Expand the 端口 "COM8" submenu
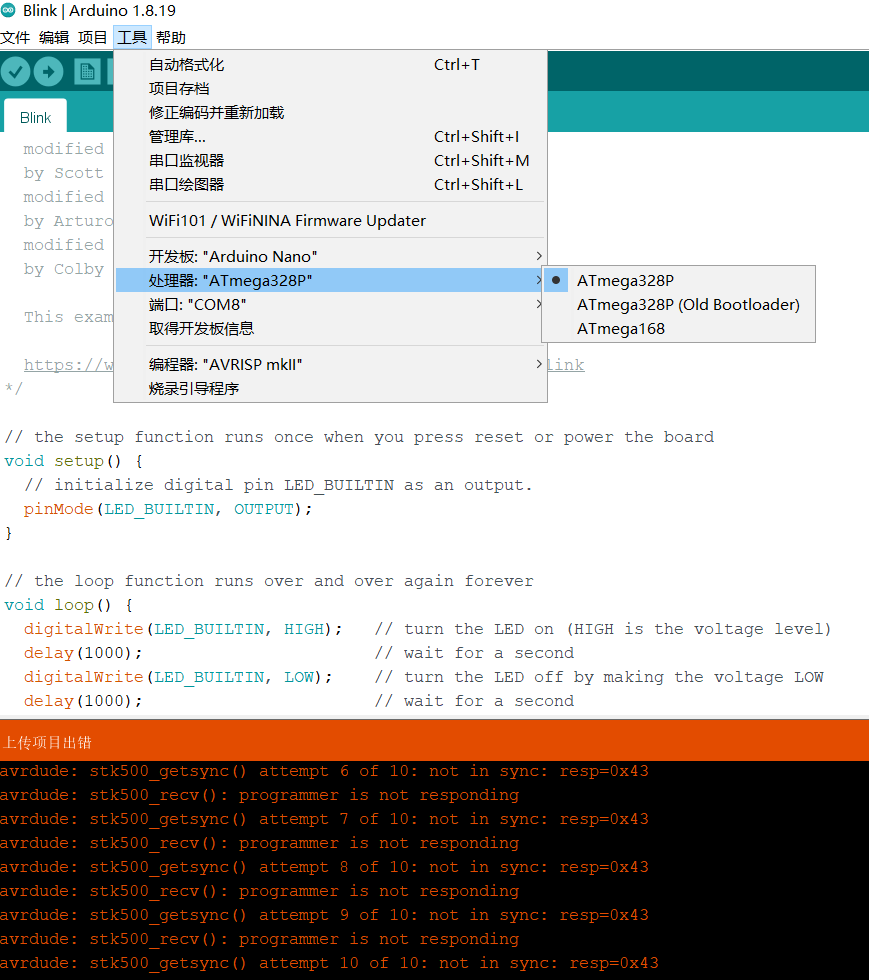 point(330,304)
